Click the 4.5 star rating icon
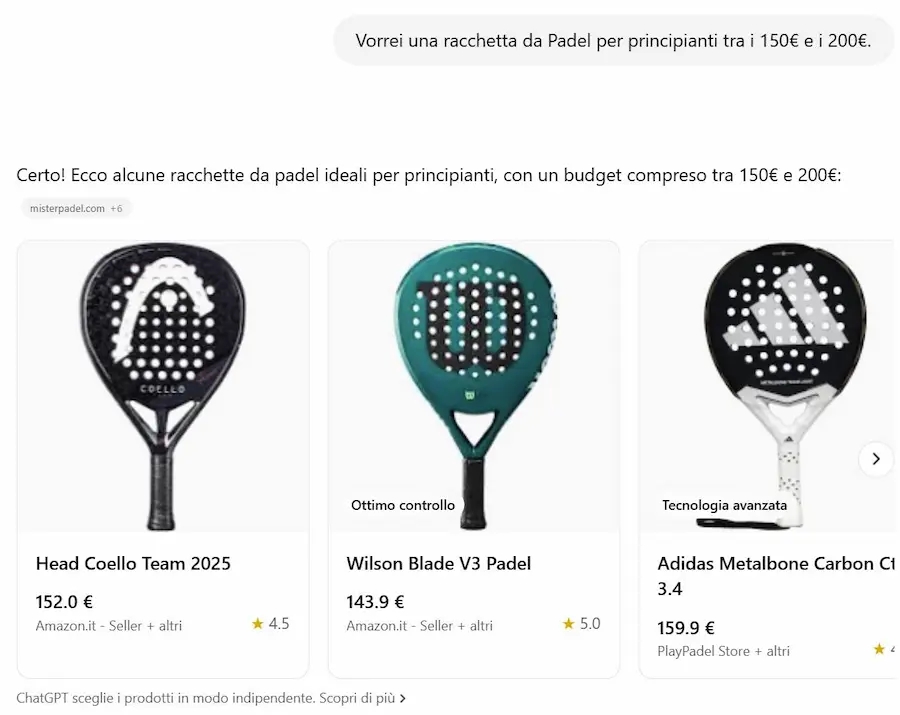 tap(257, 624)
